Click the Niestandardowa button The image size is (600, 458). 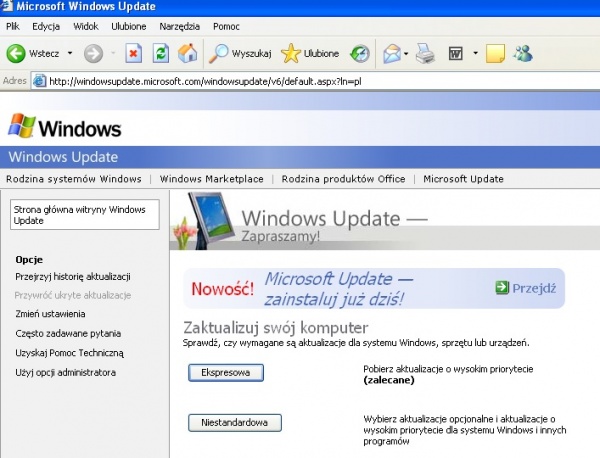point(235,423)
